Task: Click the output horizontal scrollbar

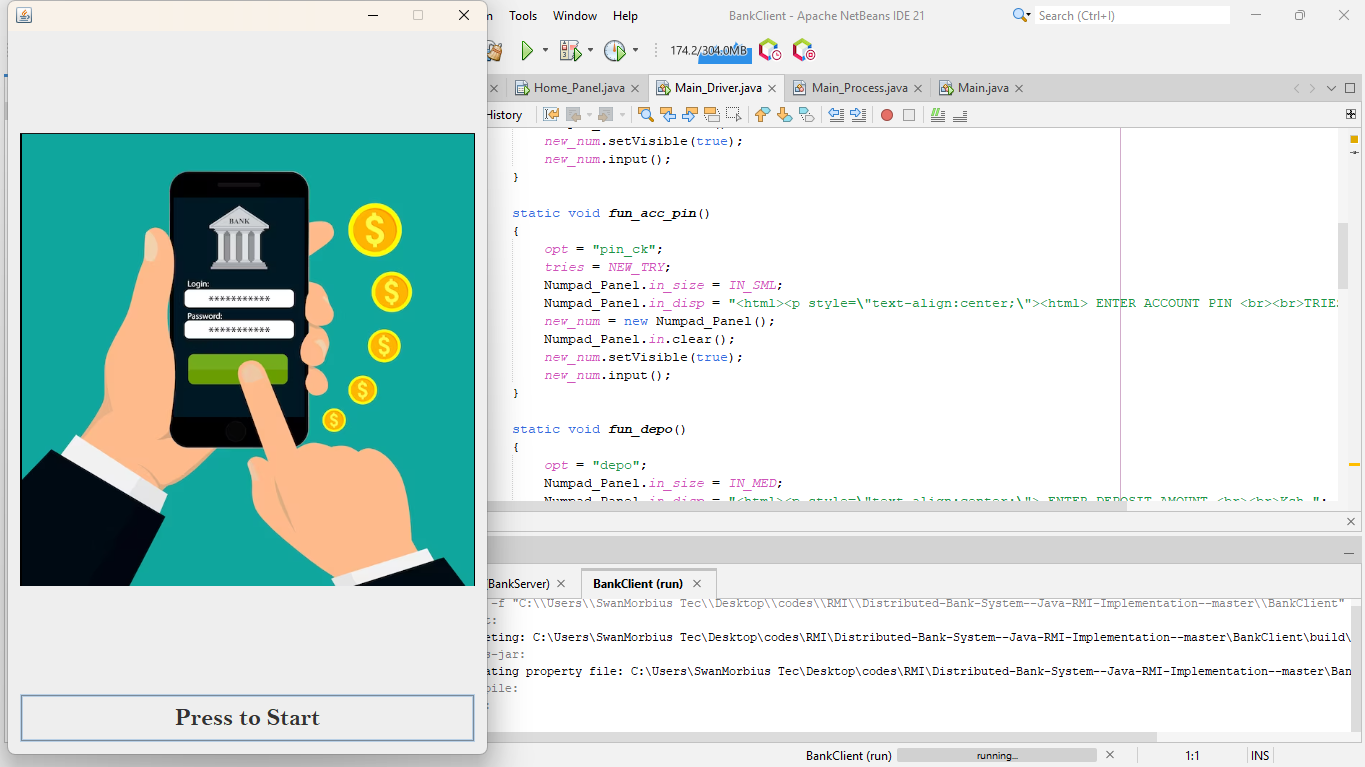Action: tap(822, 737)
